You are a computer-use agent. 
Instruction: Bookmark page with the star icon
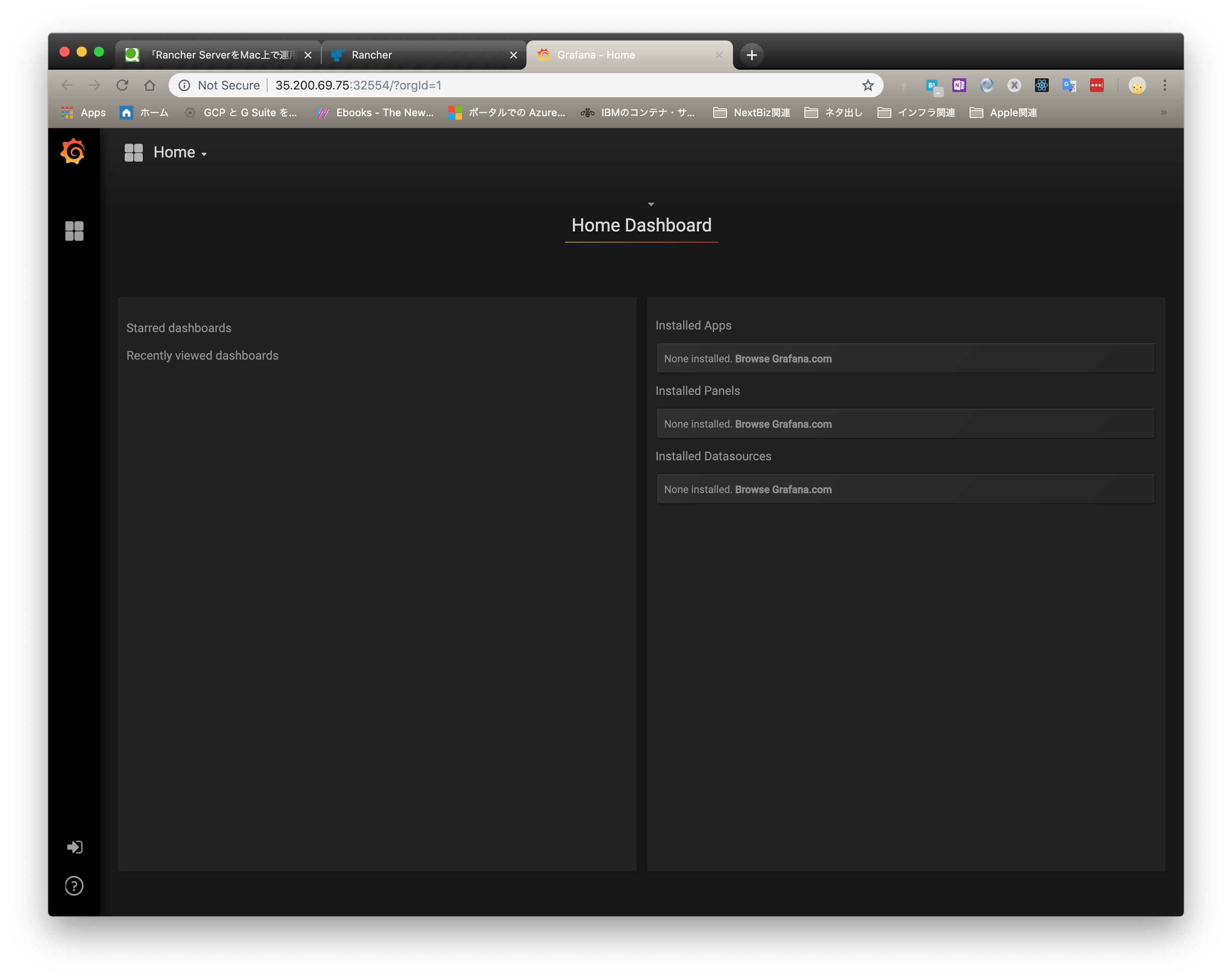tap(867, 85)
